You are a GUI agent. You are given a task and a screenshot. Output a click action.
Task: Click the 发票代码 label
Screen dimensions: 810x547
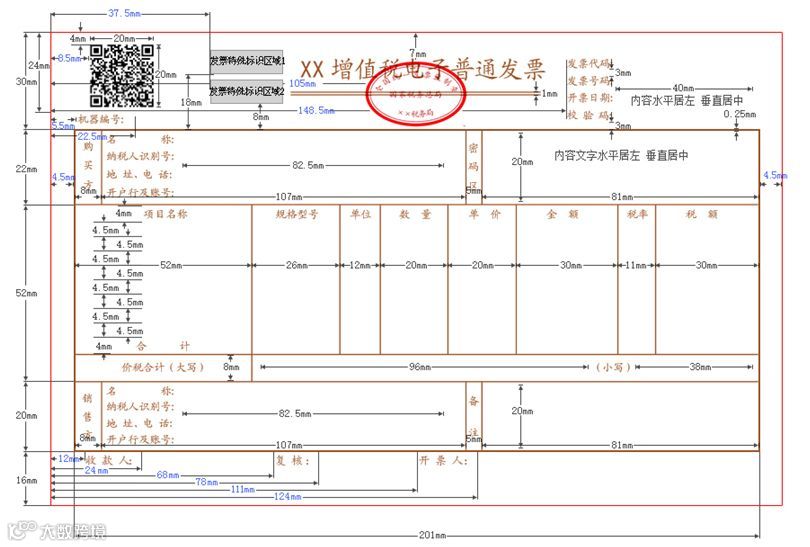click(588, 64)
